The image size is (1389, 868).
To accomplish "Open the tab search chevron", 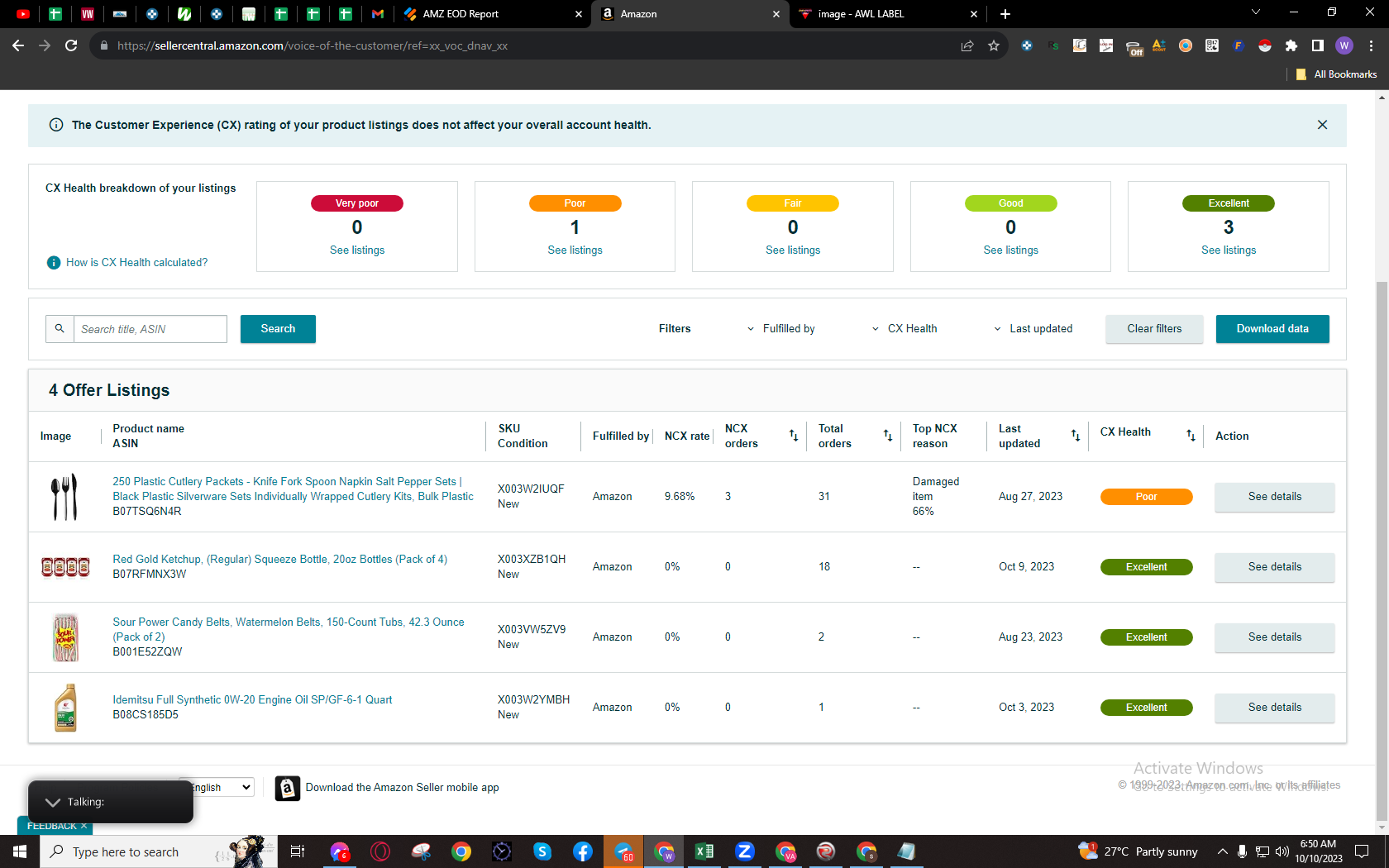I will [1256, 12].
